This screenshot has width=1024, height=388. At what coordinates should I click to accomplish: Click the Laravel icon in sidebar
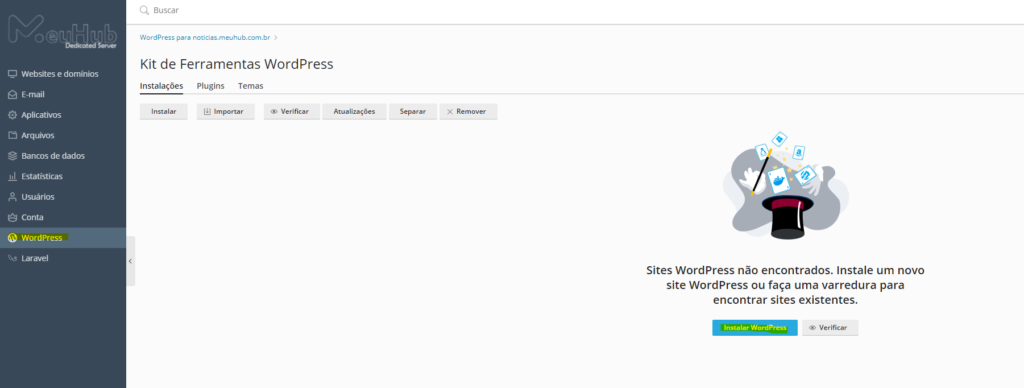tap(12, 258)
